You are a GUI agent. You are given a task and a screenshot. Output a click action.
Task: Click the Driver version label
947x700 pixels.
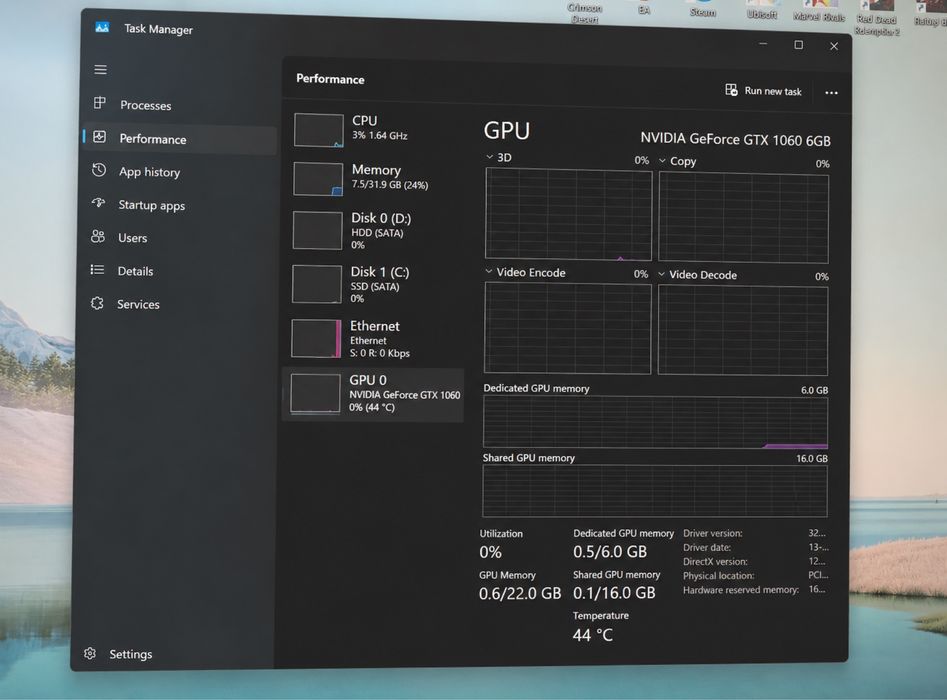[x=713, y=533]
